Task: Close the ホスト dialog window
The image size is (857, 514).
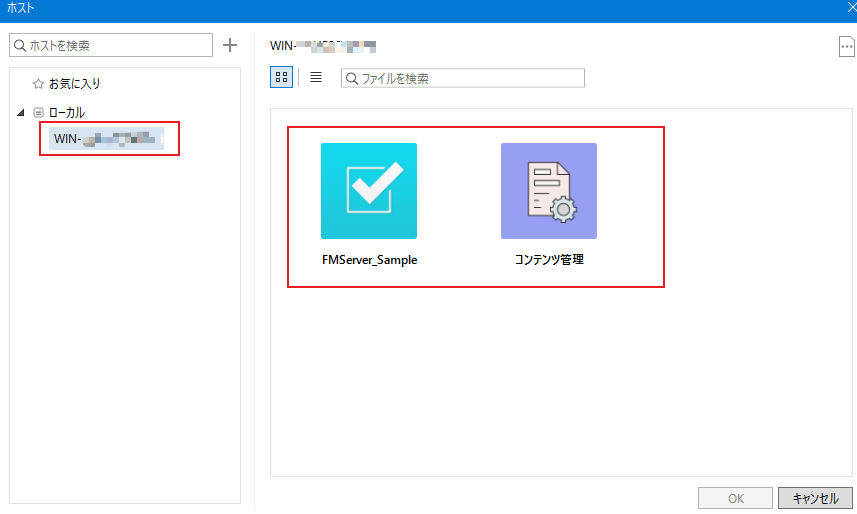Action: (x=846, y=8)
